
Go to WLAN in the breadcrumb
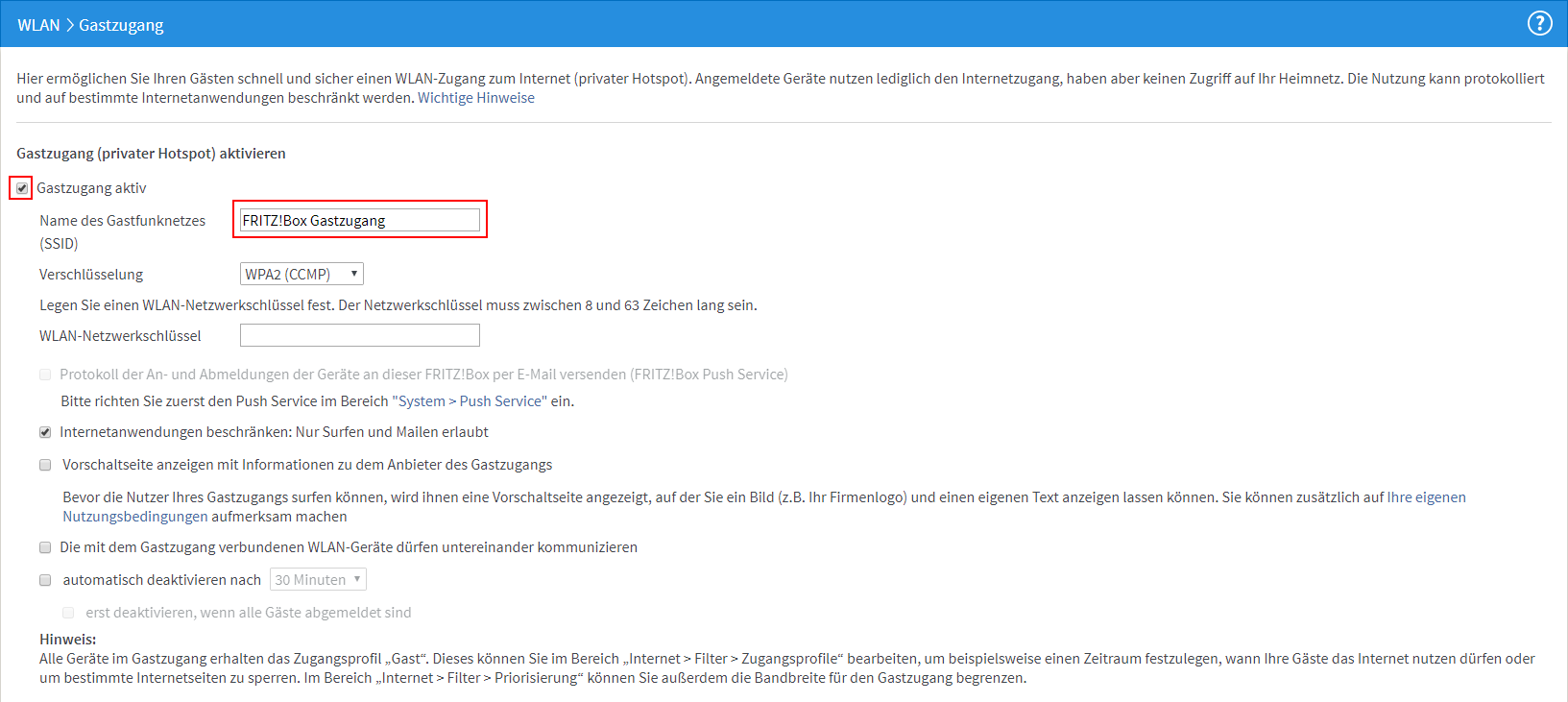click(x=38, y=25)
